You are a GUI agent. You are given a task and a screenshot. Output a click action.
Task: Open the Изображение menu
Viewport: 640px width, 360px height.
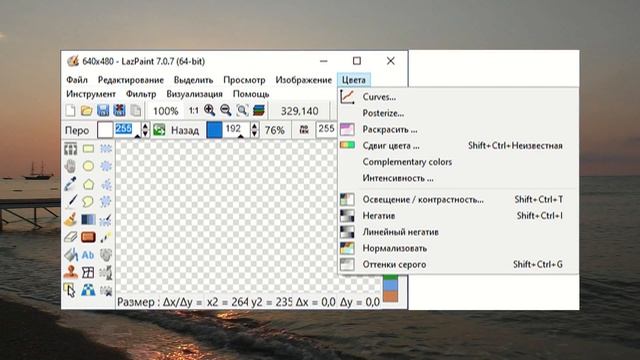point(303,80)
